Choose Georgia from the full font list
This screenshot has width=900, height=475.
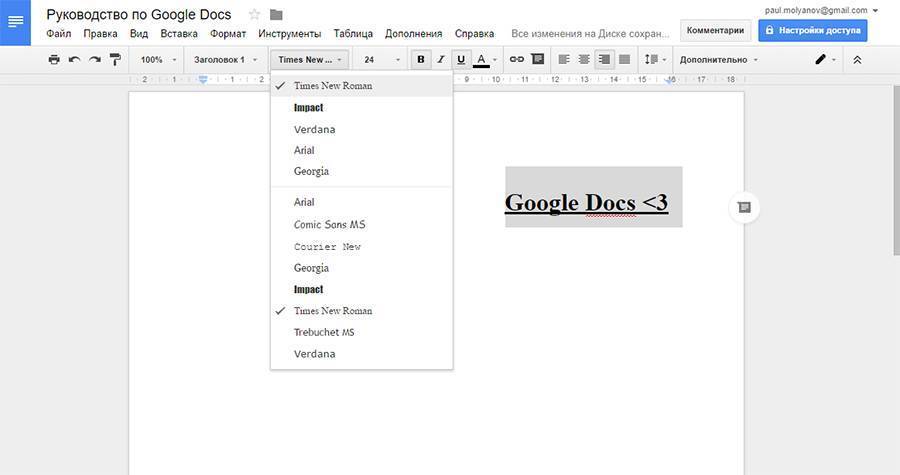(x=362, y=268)
